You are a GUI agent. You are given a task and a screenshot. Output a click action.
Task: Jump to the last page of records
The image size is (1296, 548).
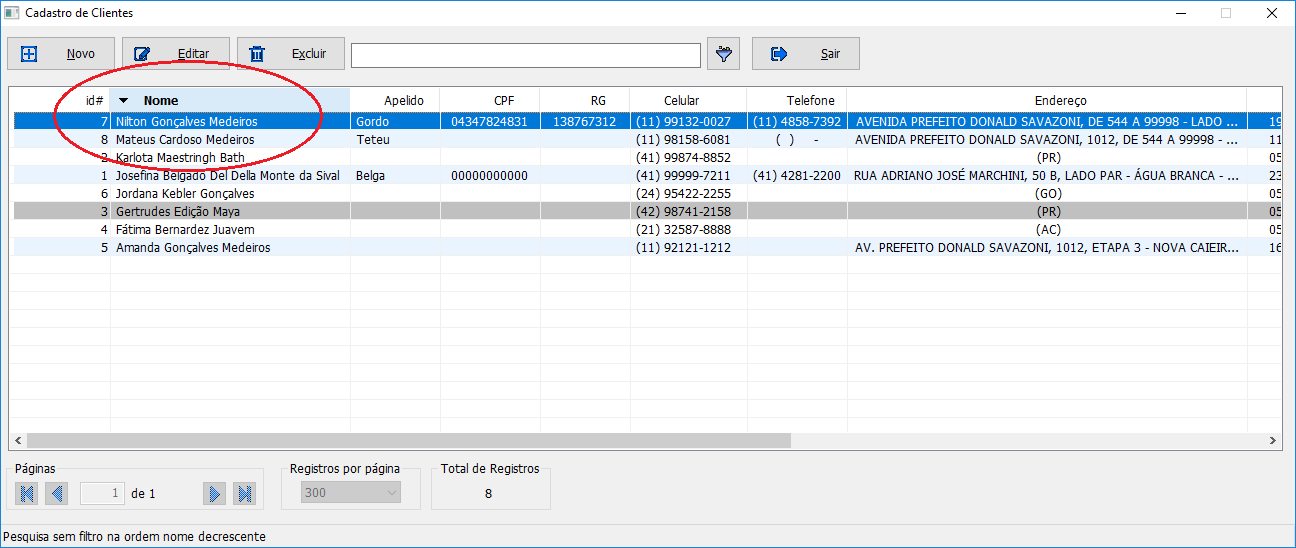[x=244, y=493]
